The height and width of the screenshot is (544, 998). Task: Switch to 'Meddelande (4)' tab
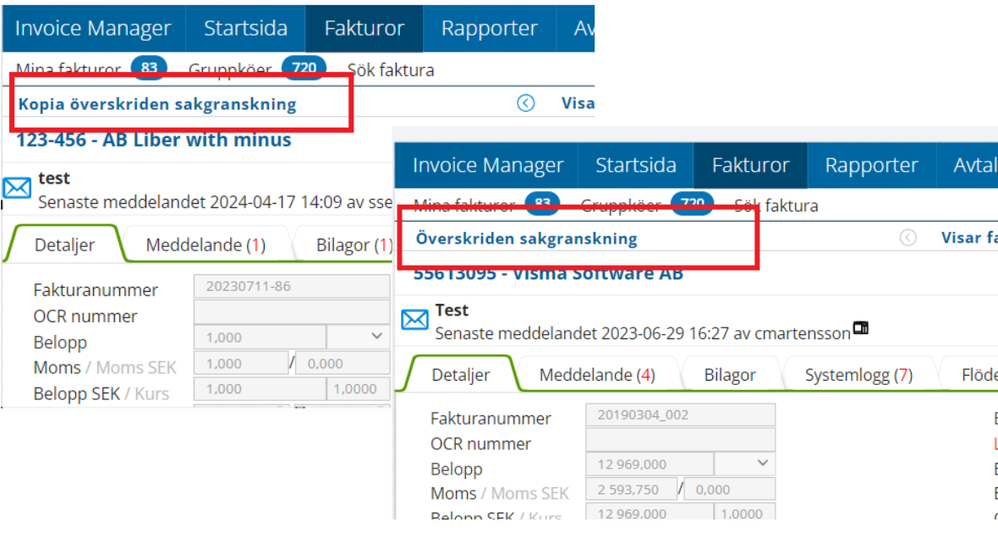[x=597, y=375]
